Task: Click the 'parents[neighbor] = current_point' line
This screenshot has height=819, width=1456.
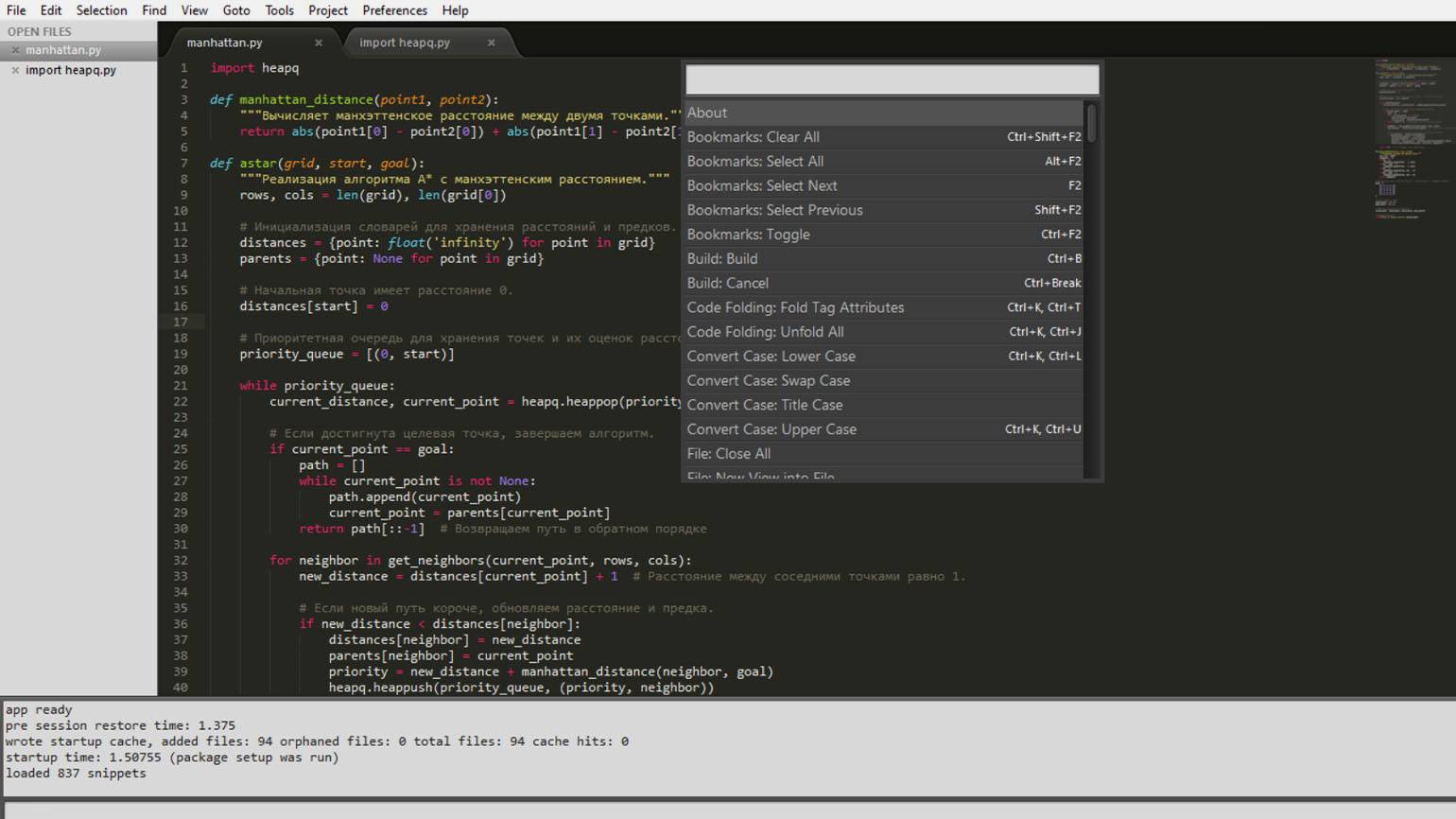Action: click(x=451, y=656)
